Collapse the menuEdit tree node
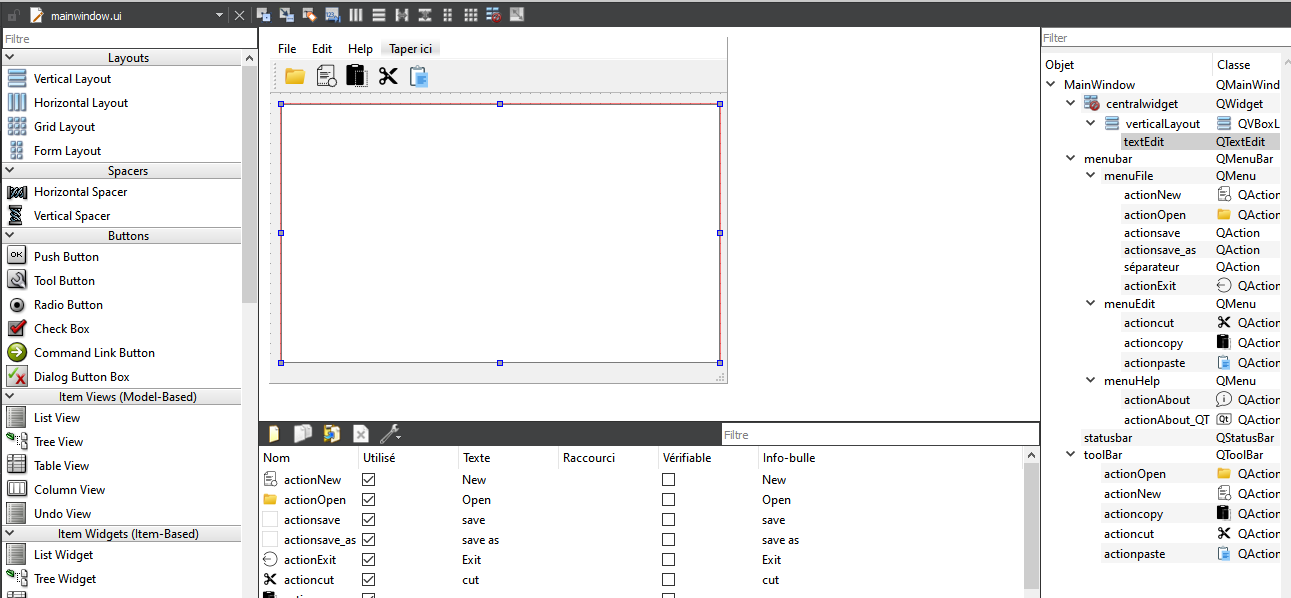Viewport: 1291px width, 598px height. pyautogui.click(x=1091, y=303)
